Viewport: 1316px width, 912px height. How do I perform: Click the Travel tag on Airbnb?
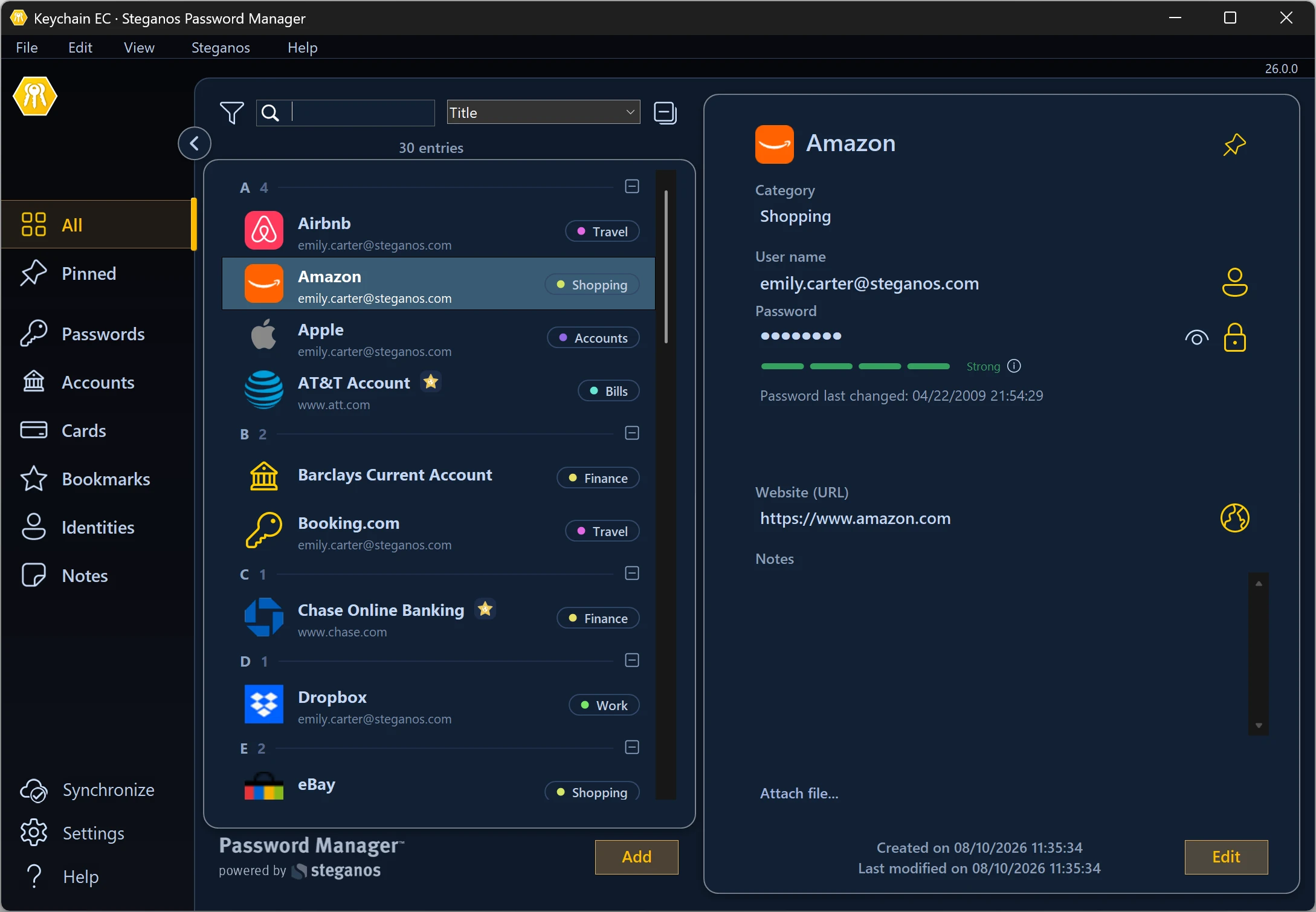point(602,231)
